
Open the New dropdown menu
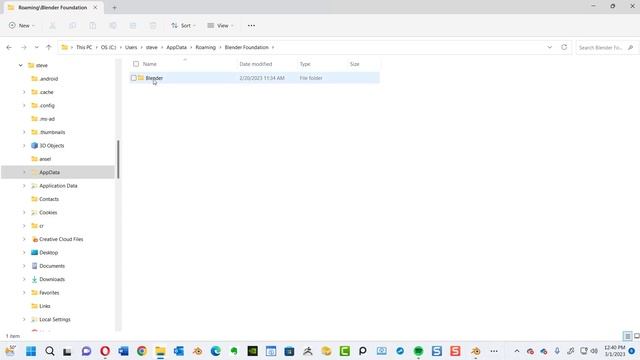pyautogui.click(x=22, y=26)
